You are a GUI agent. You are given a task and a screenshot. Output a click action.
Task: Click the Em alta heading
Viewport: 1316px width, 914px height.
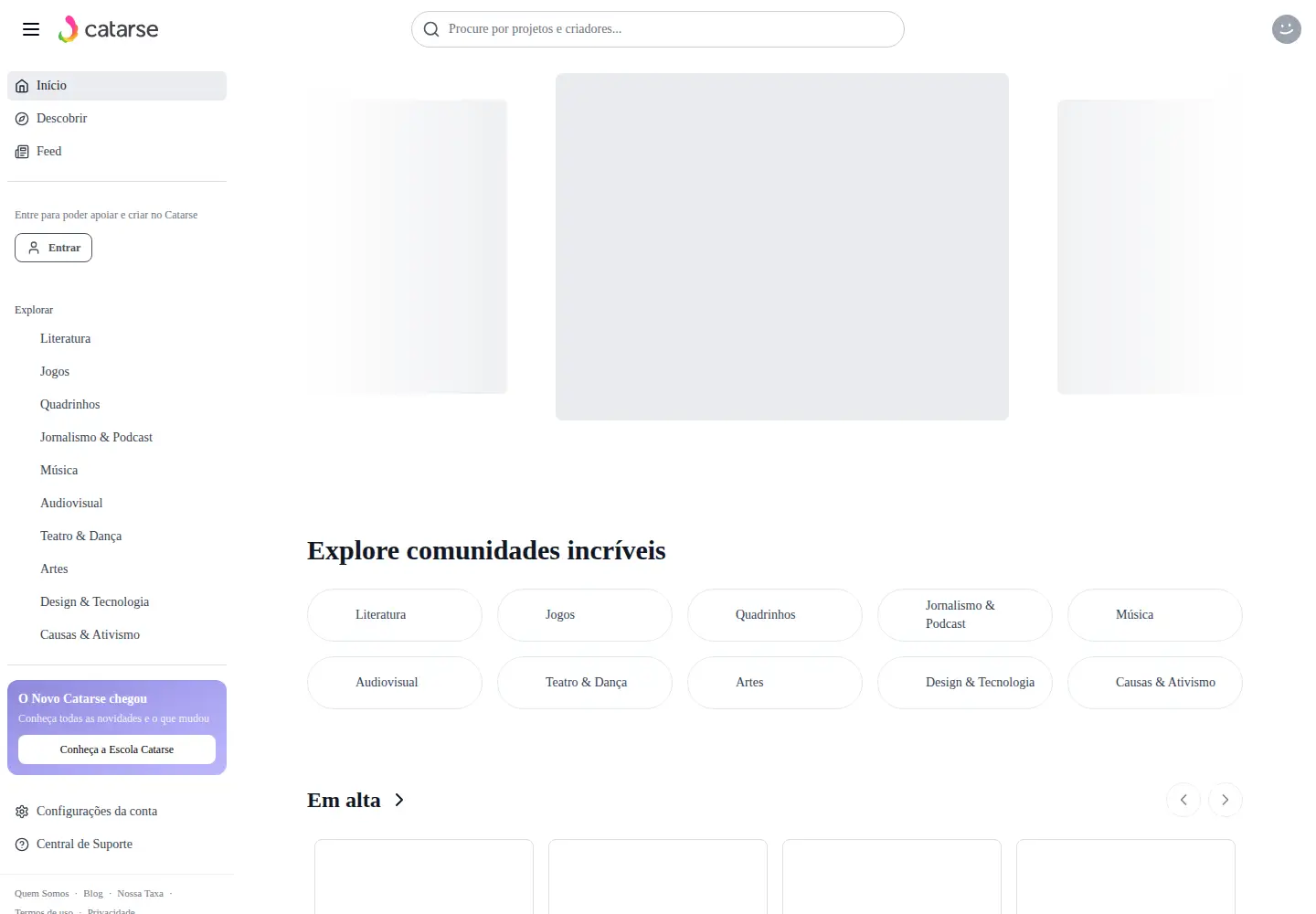(x=344, y=800)
